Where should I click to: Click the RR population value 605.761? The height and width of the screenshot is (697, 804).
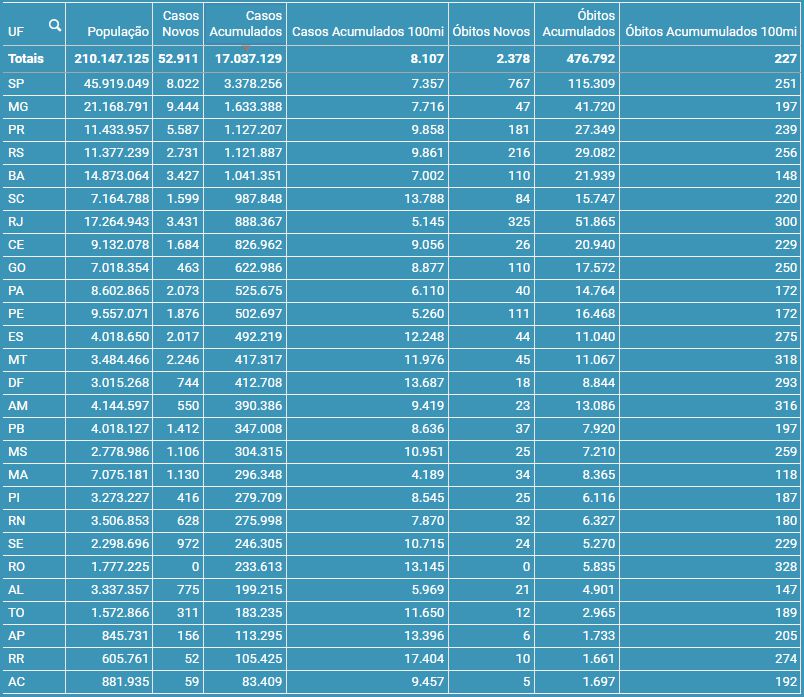pos(125,659)
